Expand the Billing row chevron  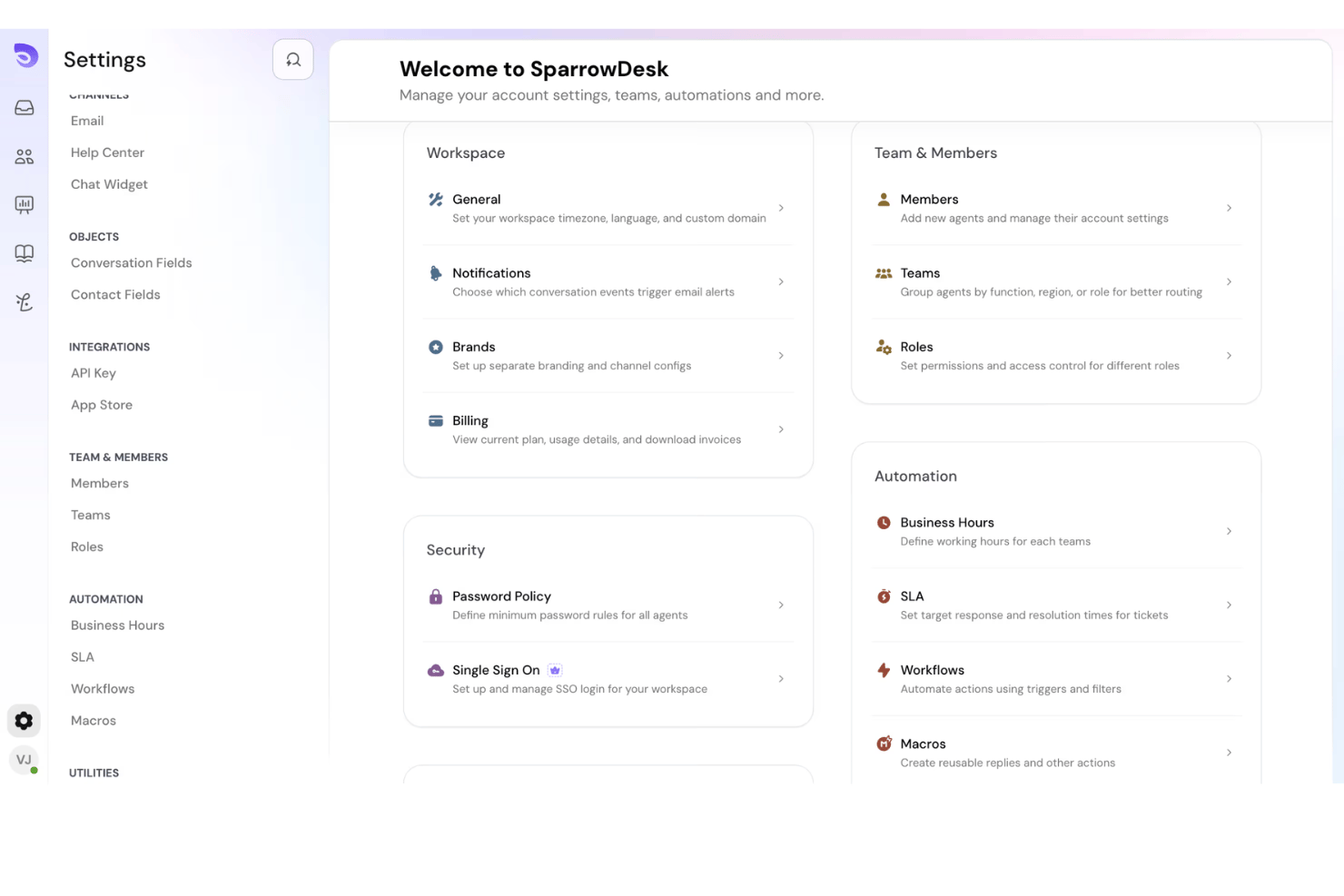coord(781,429)
